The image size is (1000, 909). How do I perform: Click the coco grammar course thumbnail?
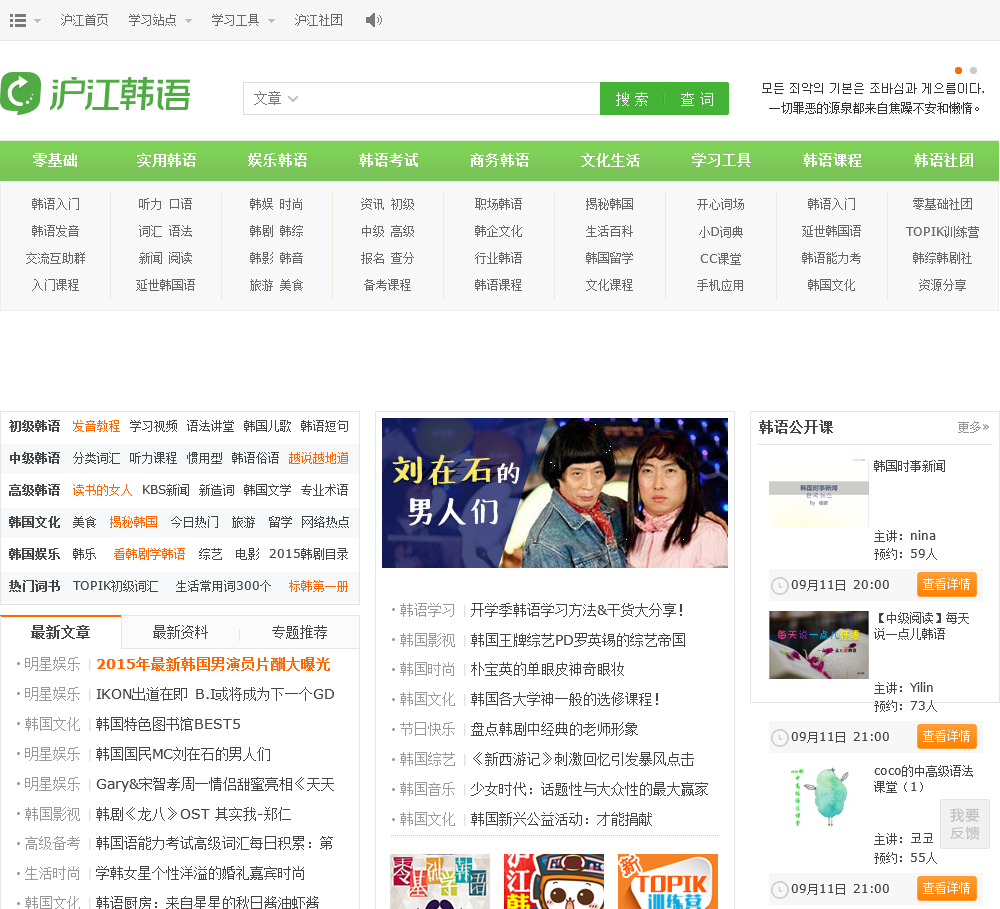[818, 797]
